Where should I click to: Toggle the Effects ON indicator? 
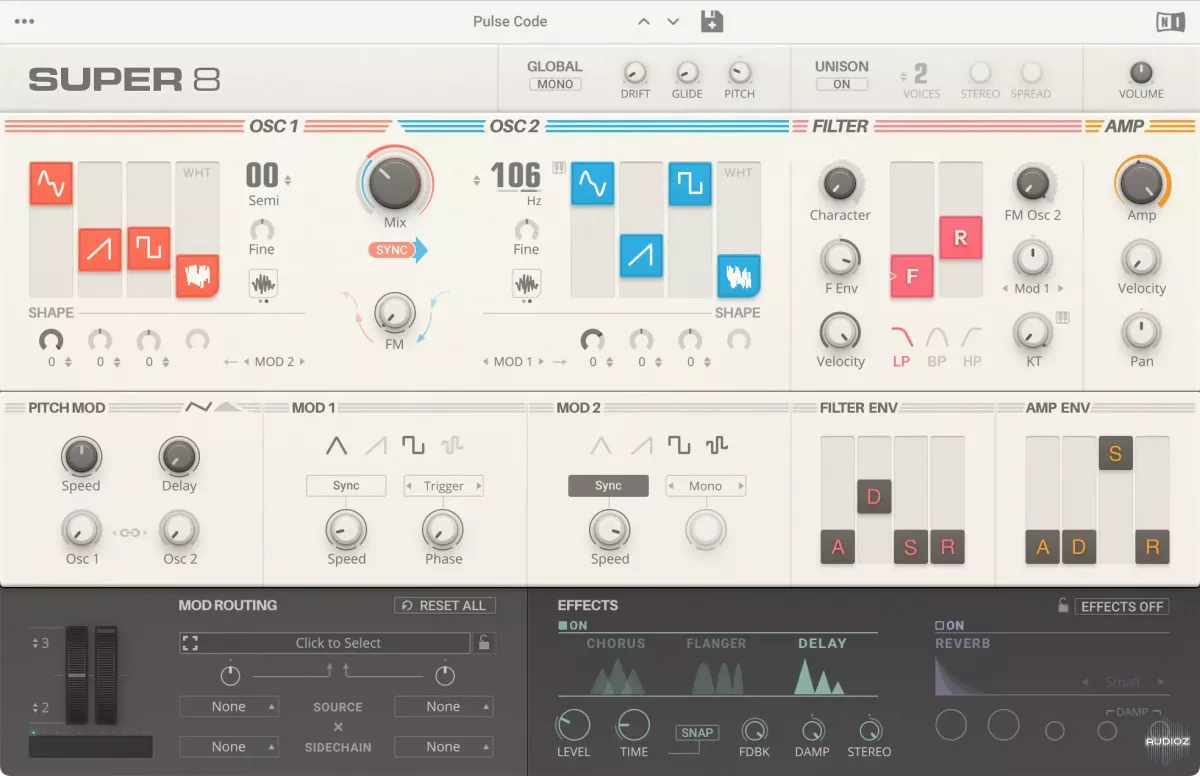point(573,626)
